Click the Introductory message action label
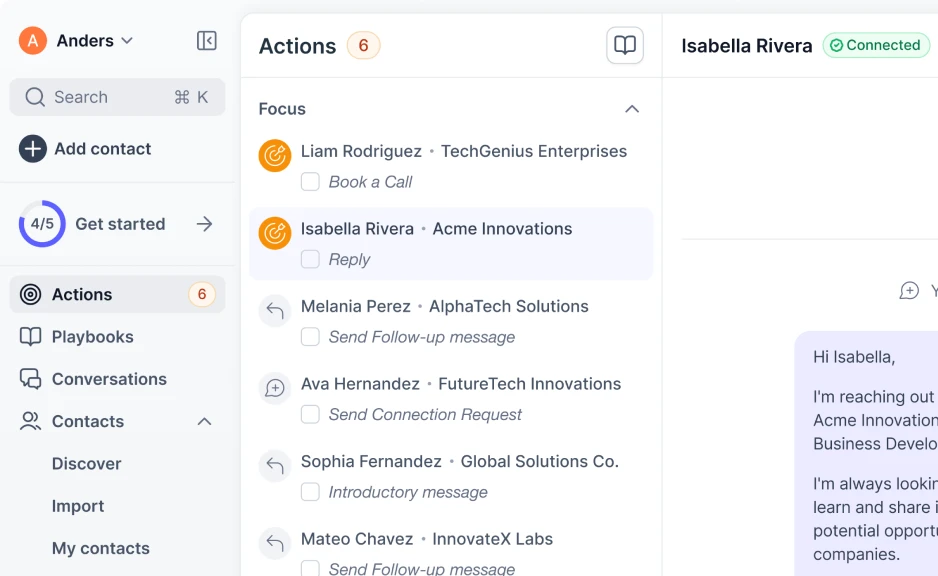The height and width of the screenshot is (576, 938). click(408, 492)
